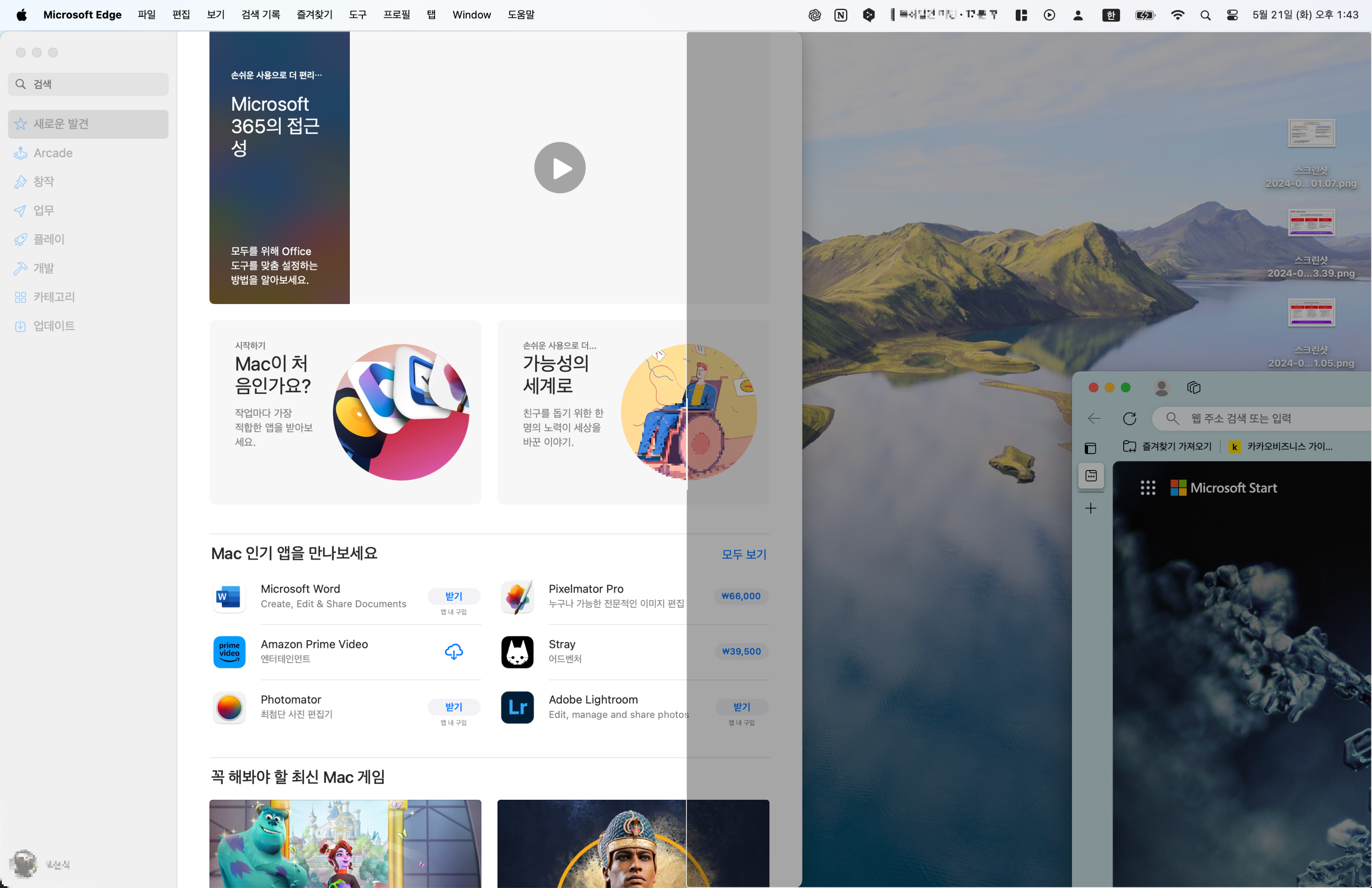
Task: Click the Edge back arrow
Action: pyautogui.click(x=1093, y=418)
